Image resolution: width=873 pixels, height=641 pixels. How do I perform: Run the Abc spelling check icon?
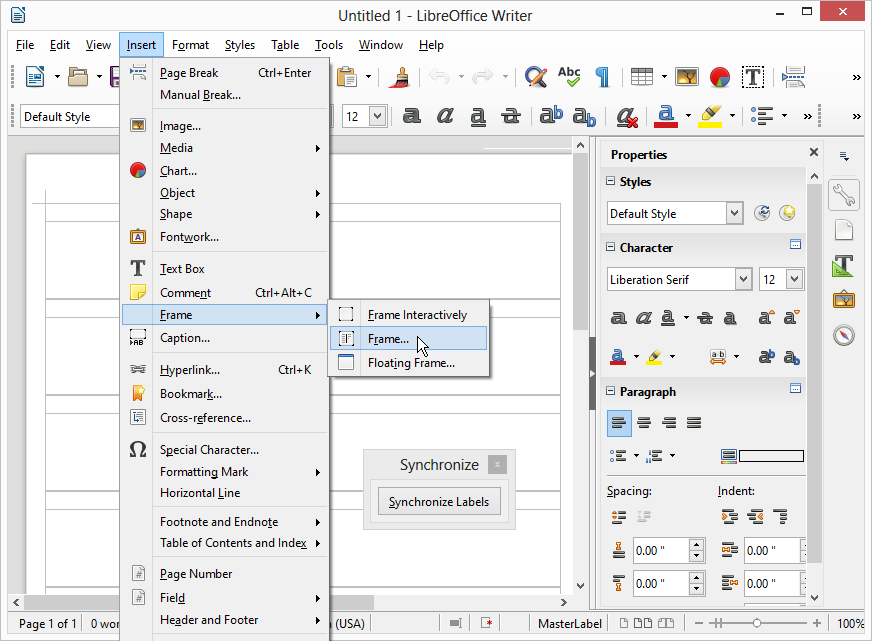[569, 76]
